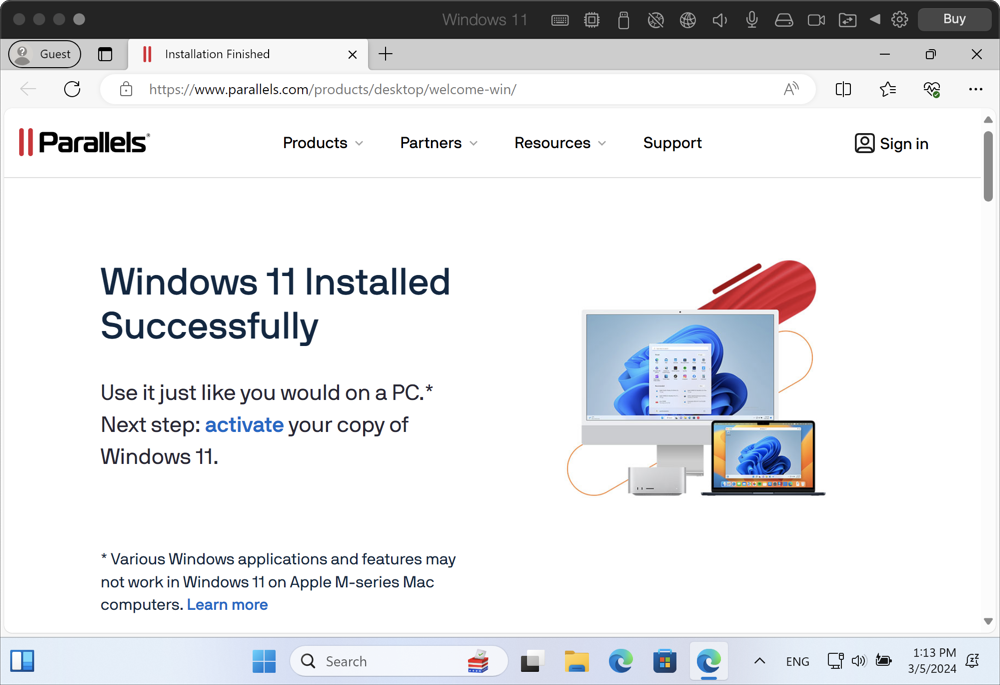Close the Installation Finished tab
Image resolution: width=1000 pixels, height=685 pixels.
pyautogui.click(x=352, y=55)
